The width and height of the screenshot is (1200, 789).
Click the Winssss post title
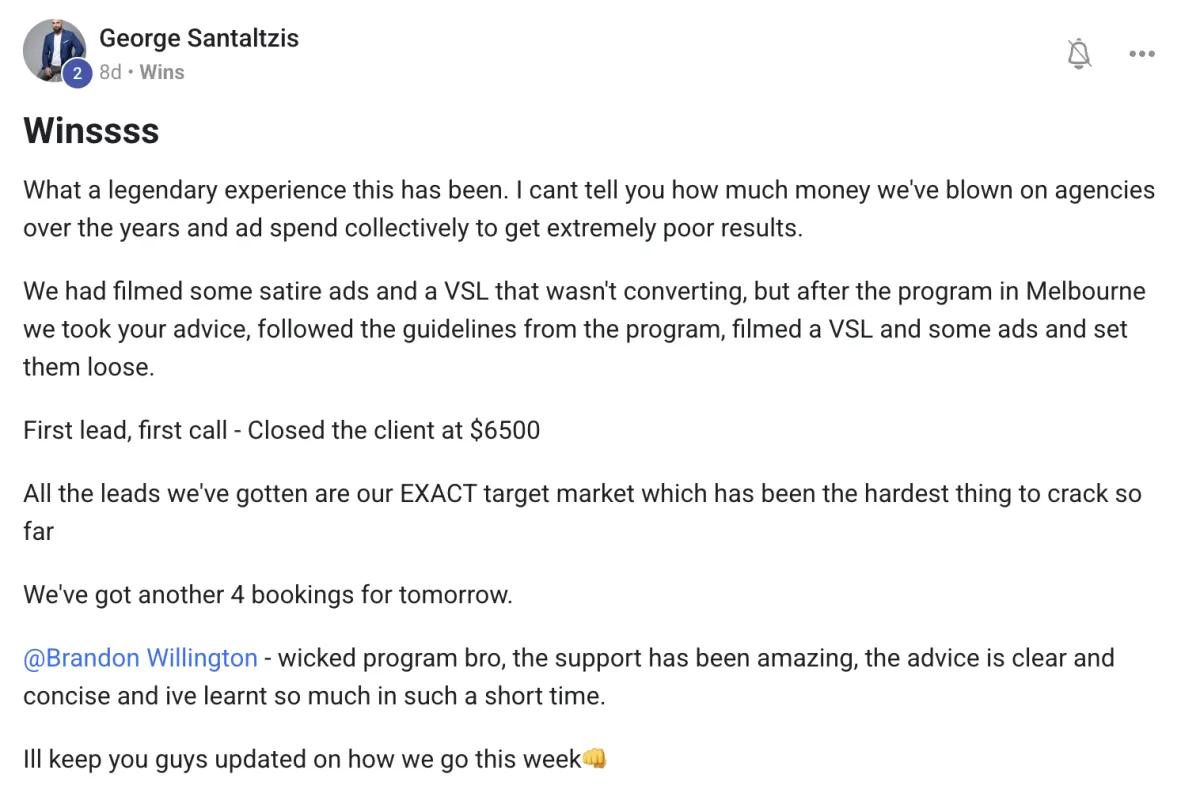(x=91, y=131)
